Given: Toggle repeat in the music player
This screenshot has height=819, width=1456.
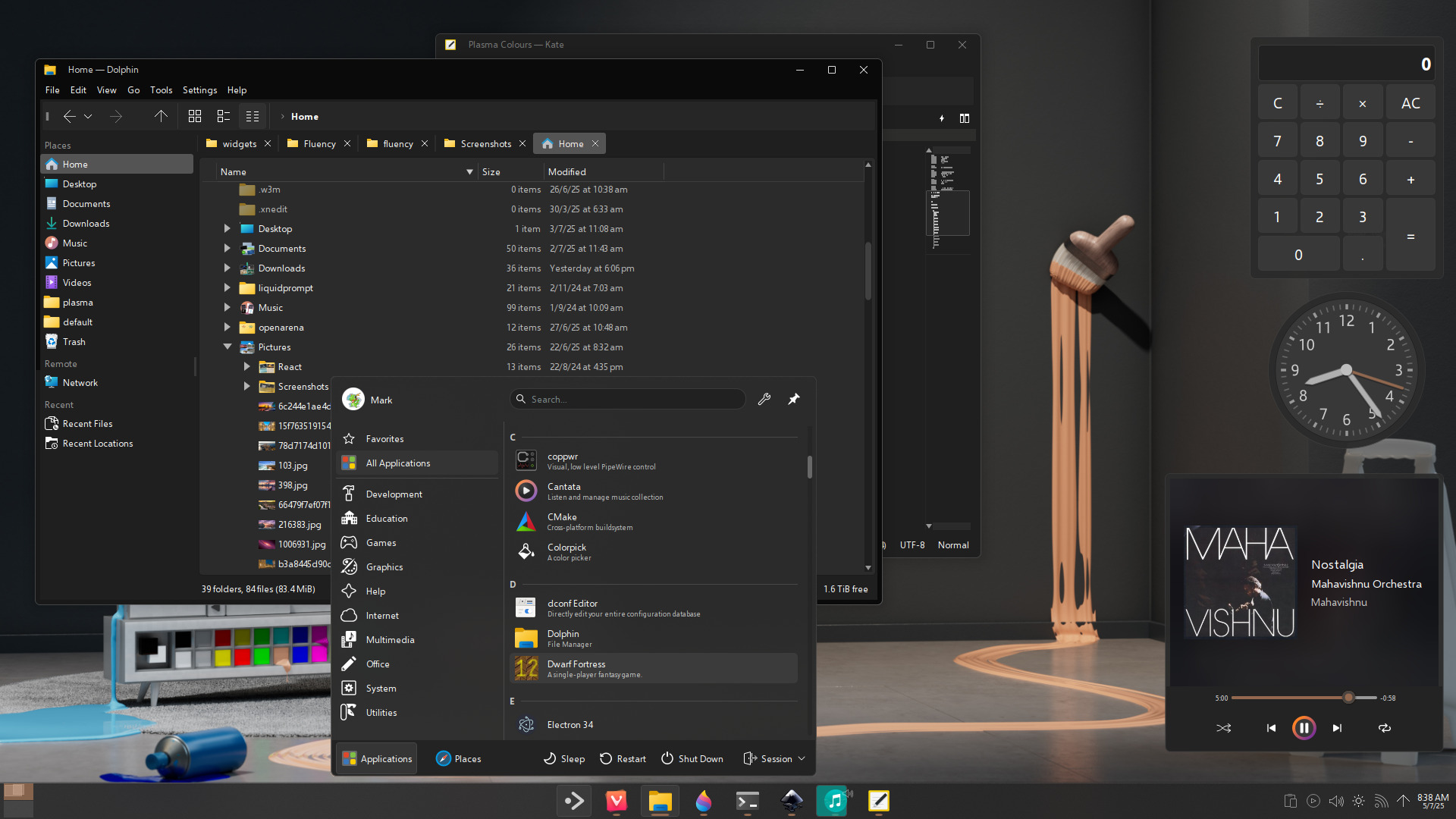Looking at the screenshot, I should [x=1384, y=727].
